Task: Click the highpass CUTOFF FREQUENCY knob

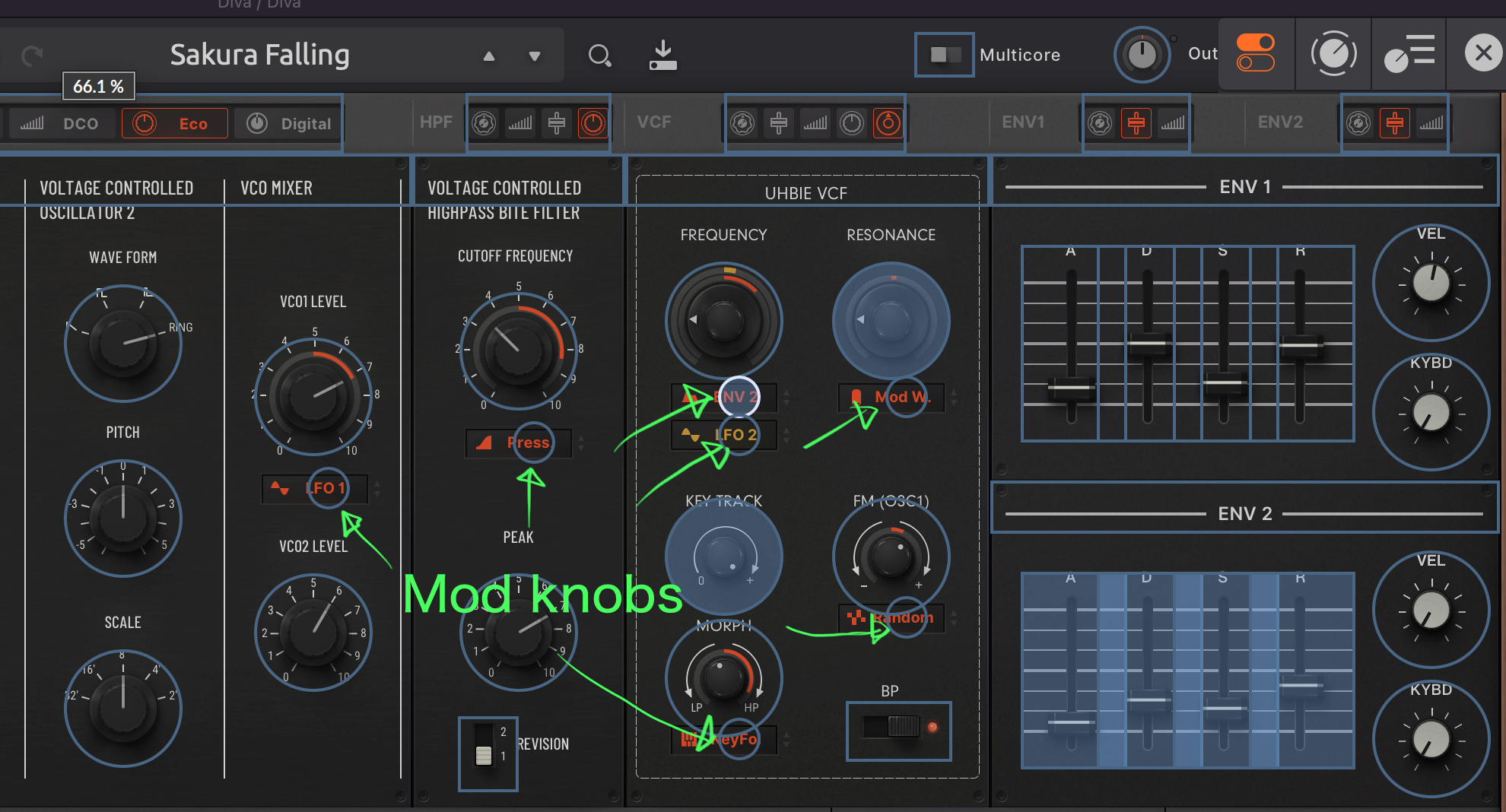Action: point(519,351)
